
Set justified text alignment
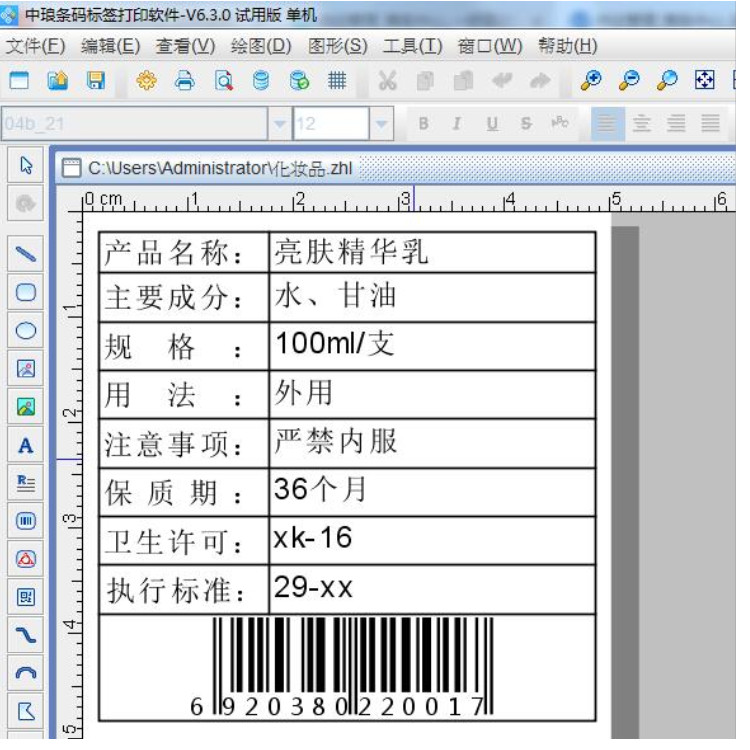(x=711, y=124)
